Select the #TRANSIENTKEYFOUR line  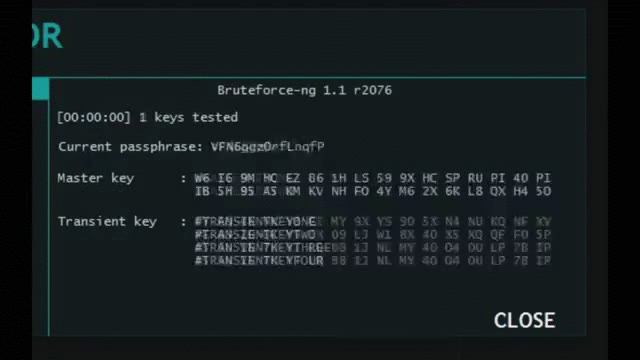259,260
